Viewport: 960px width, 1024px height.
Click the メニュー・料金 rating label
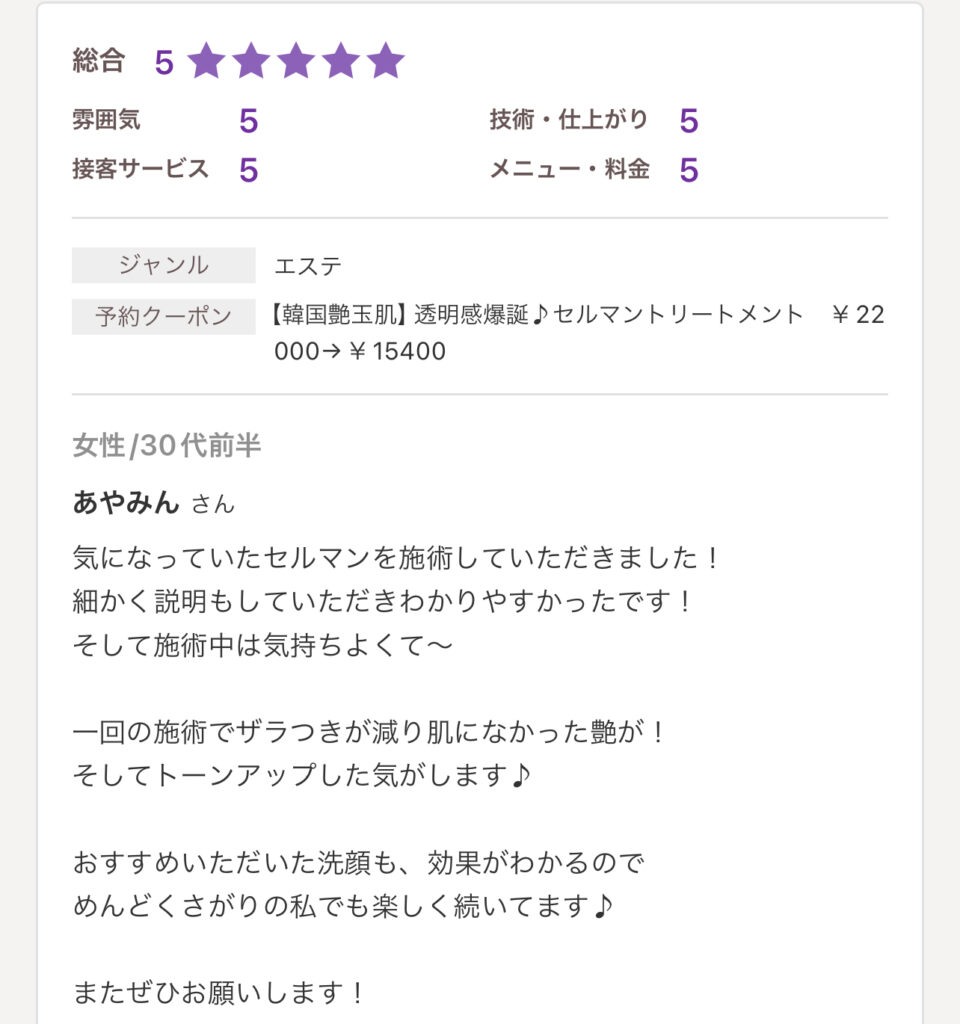(568, 169)
